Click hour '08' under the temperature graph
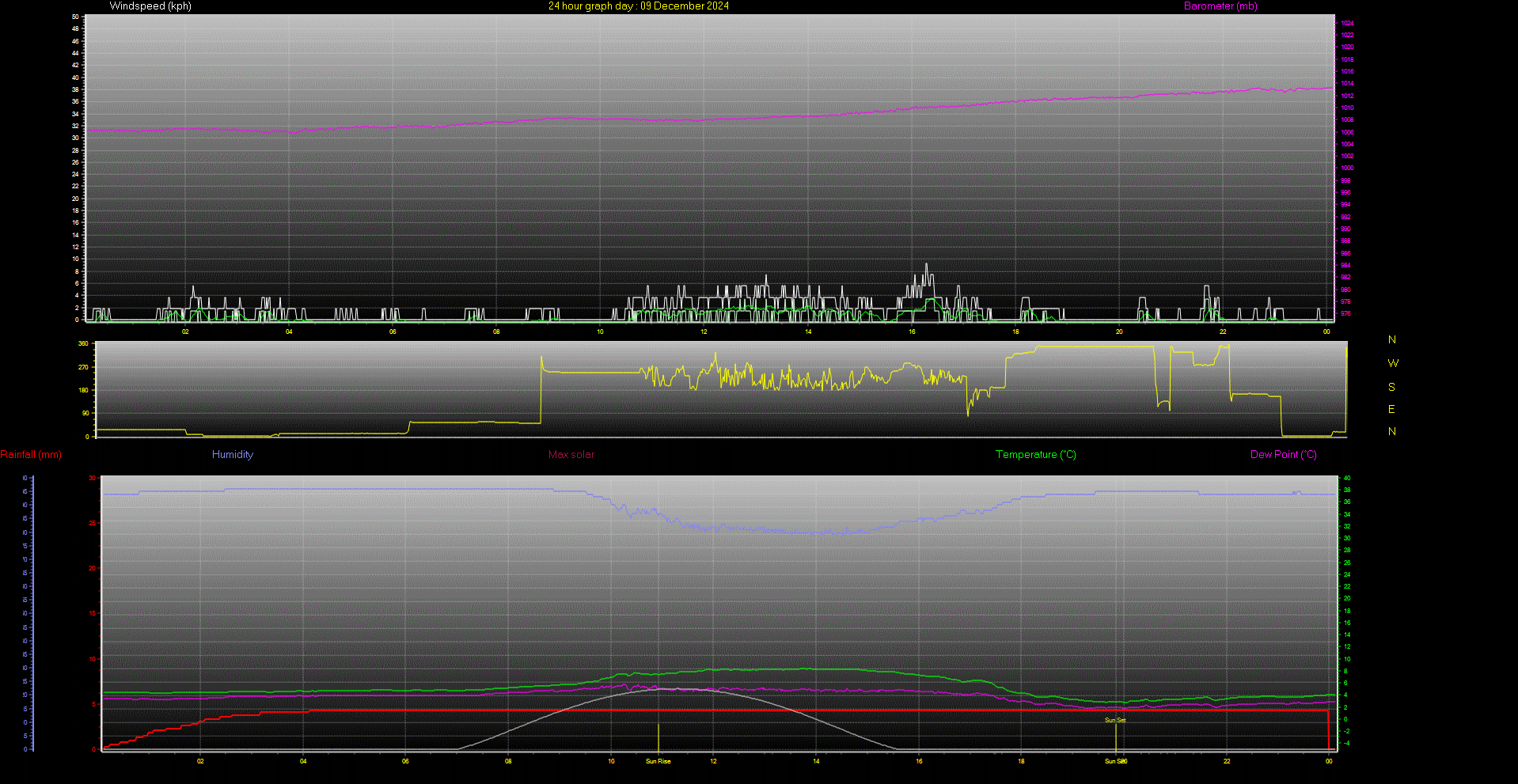1518x784 pixels. (x=508, y=762)
